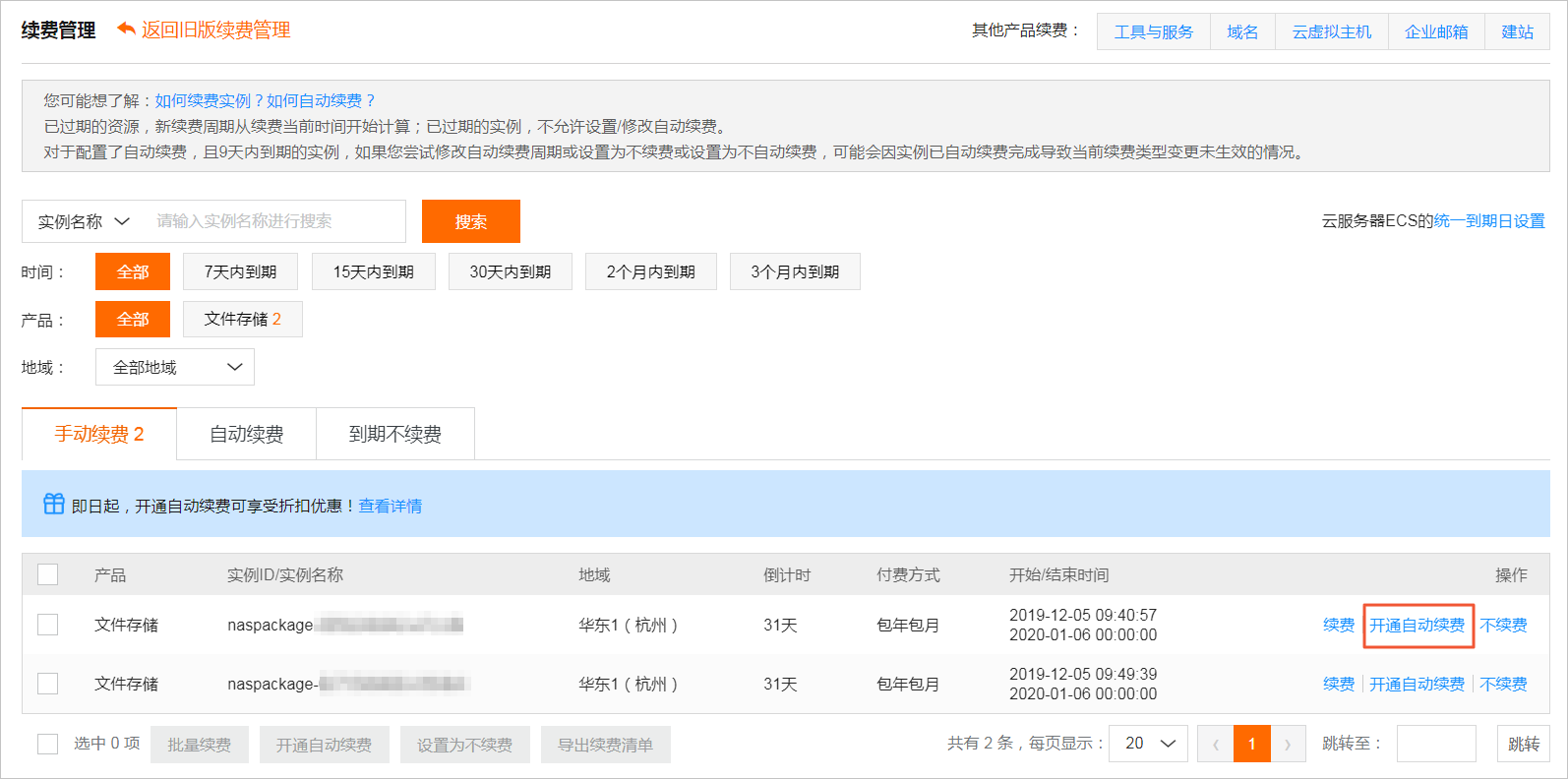Switch to 到期不续费 tab
1568x779 pixels.
click(395, 434)
